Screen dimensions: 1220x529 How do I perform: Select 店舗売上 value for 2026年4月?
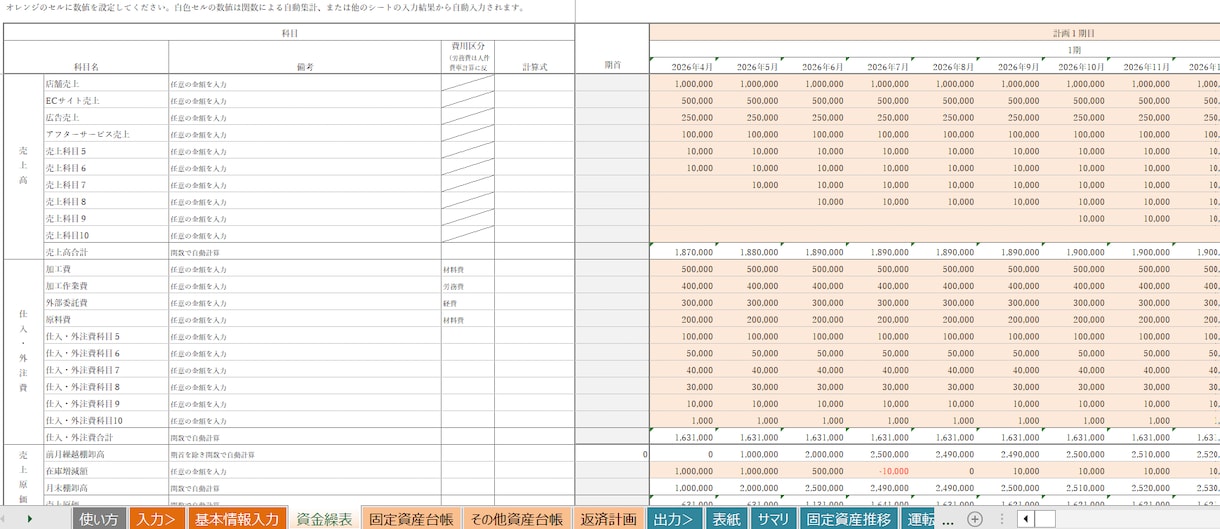(682, 83)
